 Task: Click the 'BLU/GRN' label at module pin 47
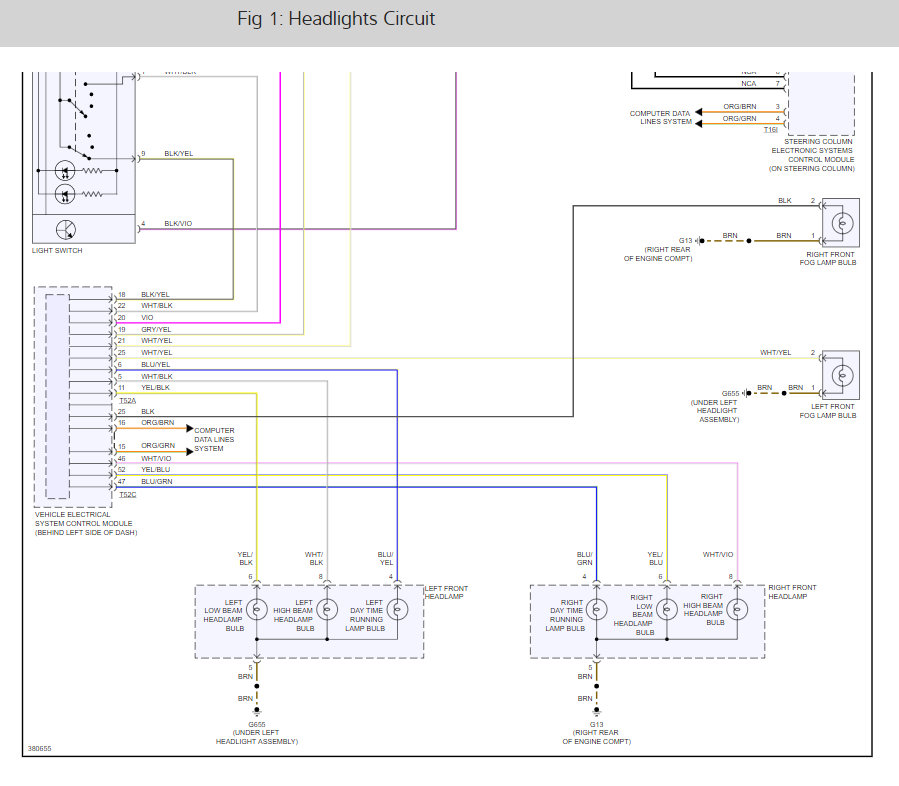point(157,482)
